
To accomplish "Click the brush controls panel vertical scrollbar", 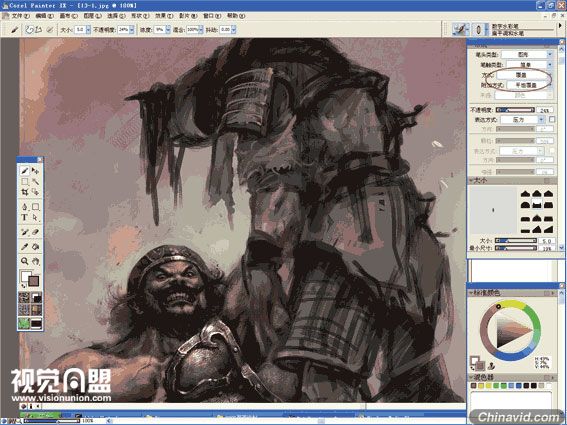I will coord(562,148).
